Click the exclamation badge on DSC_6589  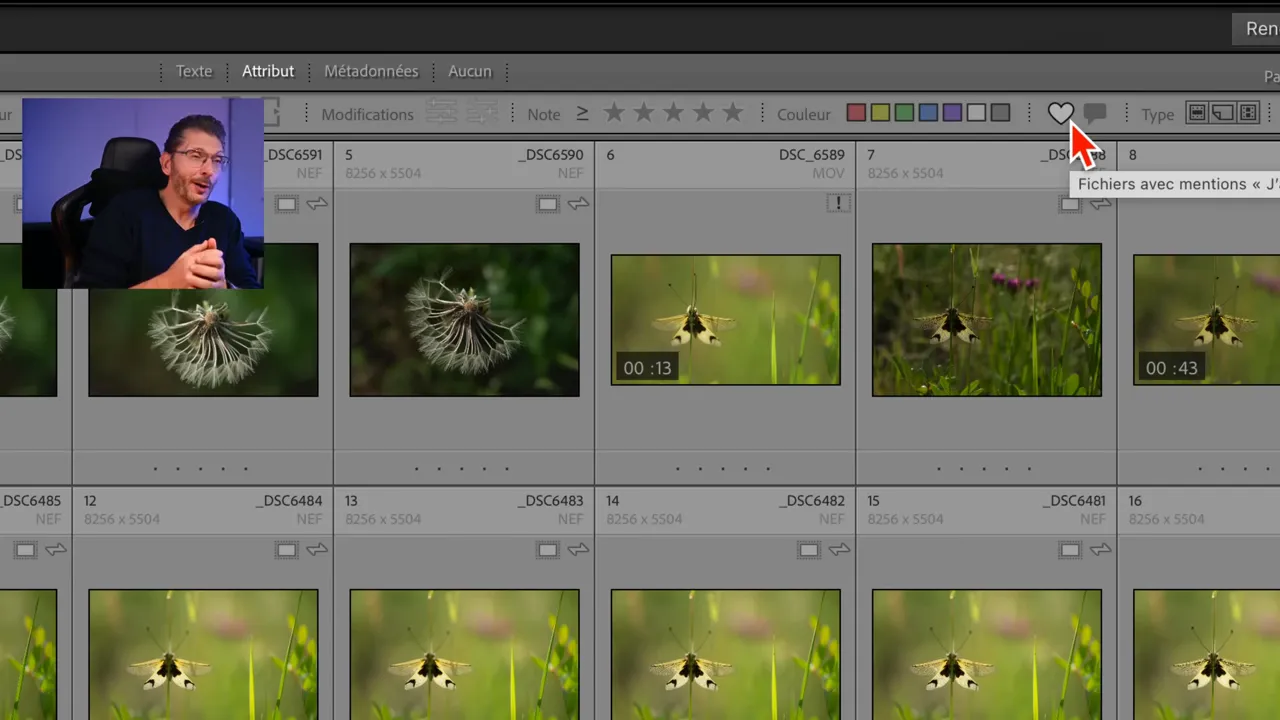pyautogui.click(x=838, y=204)
